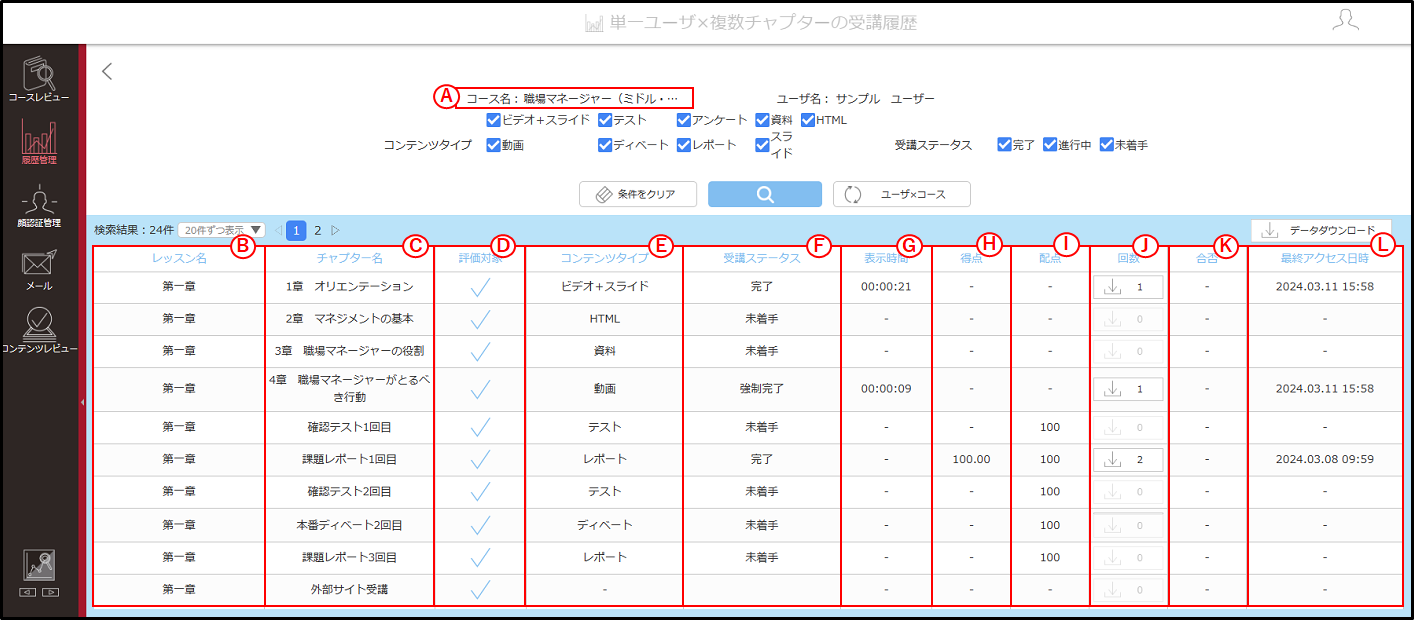Collapse the sidebar with the edge handle
This screenshot has width=1414, height=620.
pos(82,402)
